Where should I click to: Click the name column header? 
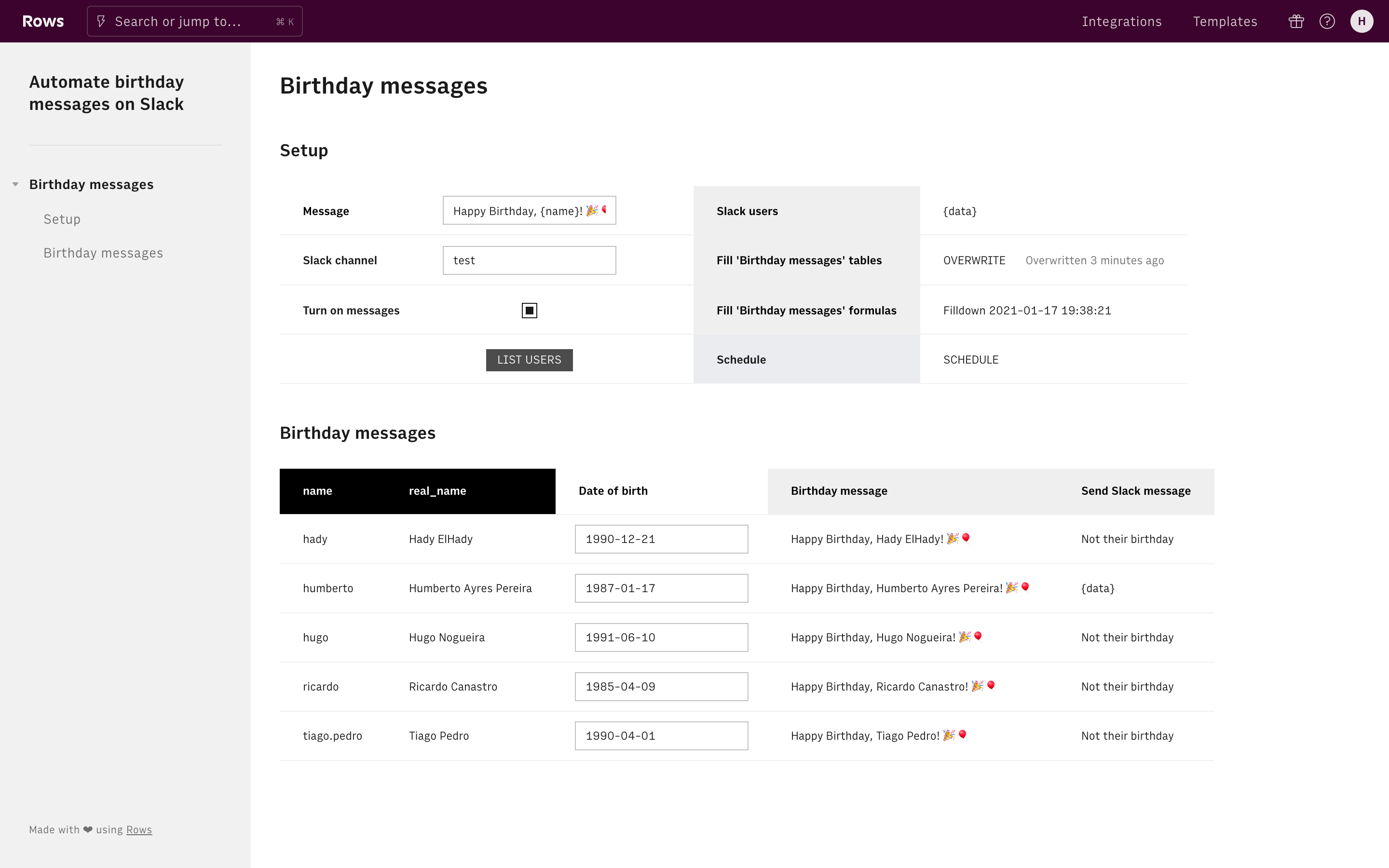pyautogui.click(x=317, y=491)
